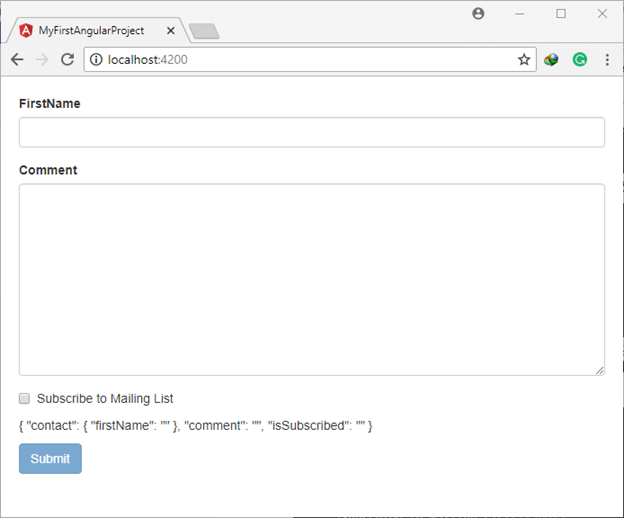Click the JSON form value output text

click(x=196, y=426)
